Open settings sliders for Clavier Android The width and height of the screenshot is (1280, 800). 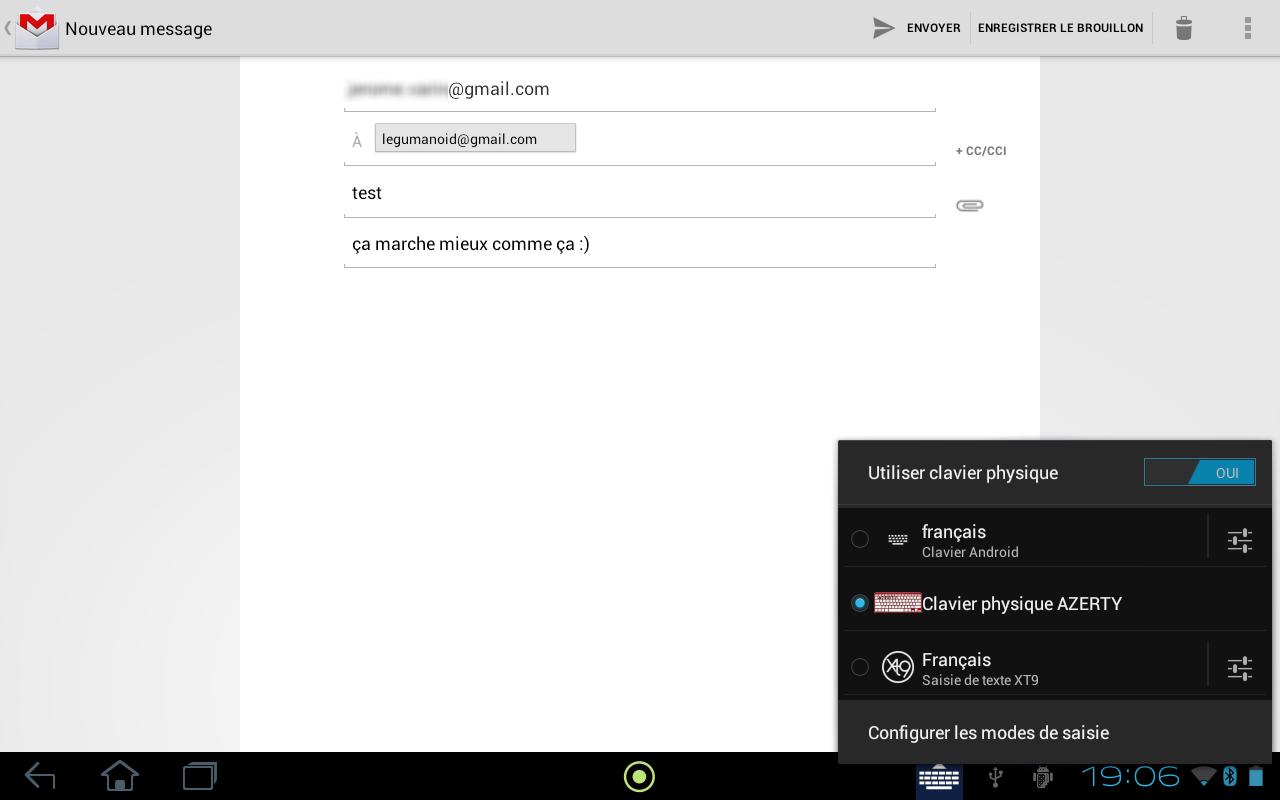1240,540
